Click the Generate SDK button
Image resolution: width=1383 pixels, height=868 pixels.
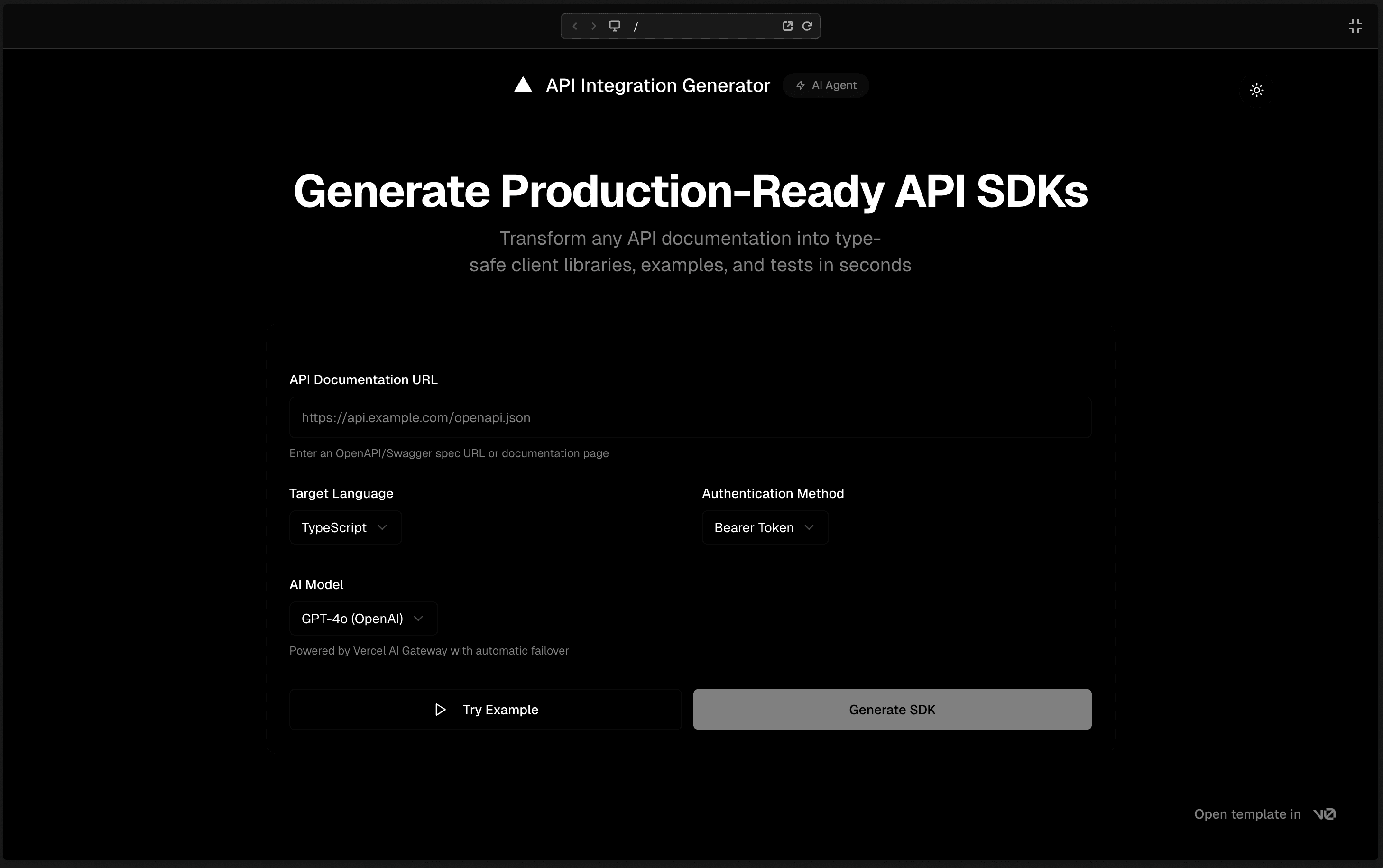[891, 710]
